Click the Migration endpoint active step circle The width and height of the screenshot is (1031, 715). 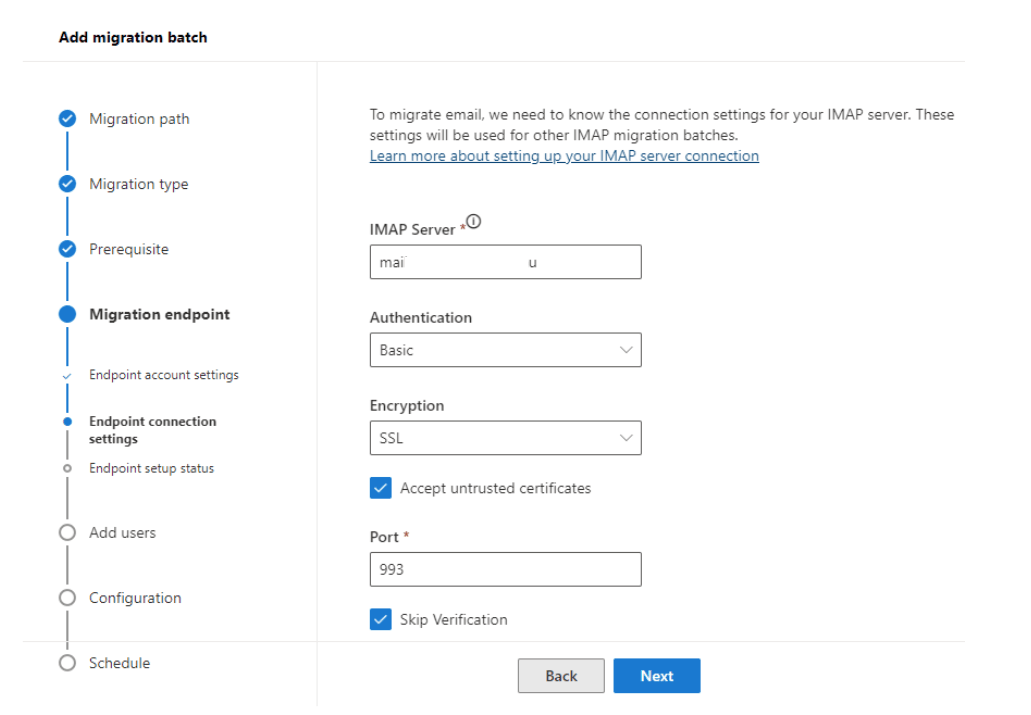tap(67, 314)
